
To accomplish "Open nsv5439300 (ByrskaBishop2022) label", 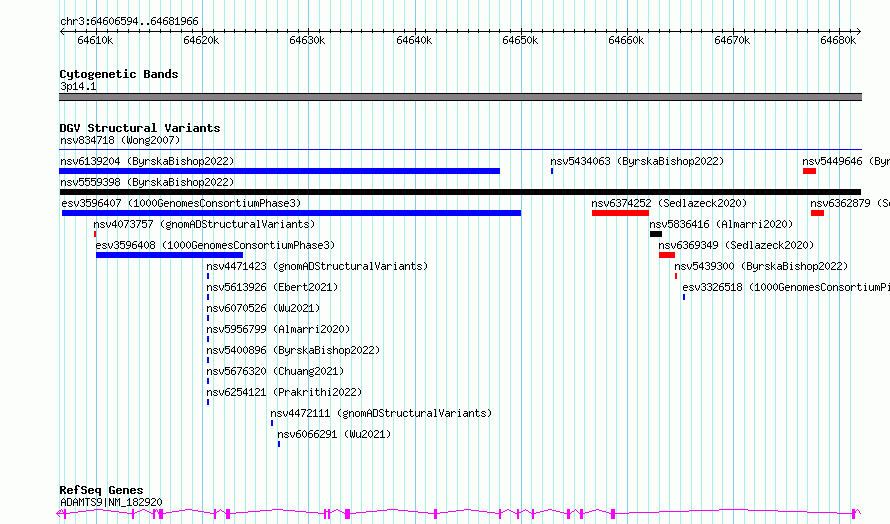I will (x=761, y=266).
